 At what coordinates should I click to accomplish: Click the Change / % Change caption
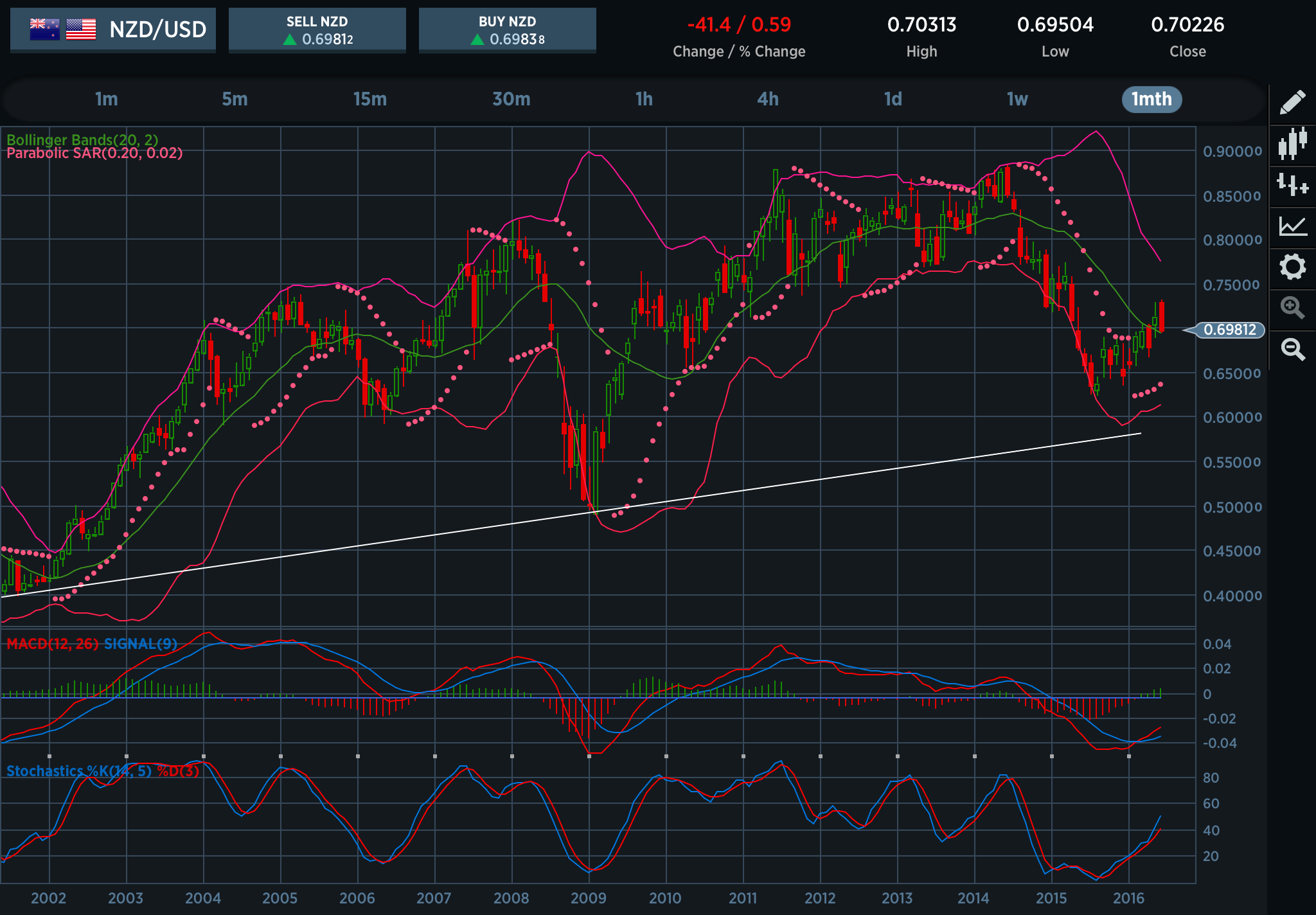click(739, 51)
